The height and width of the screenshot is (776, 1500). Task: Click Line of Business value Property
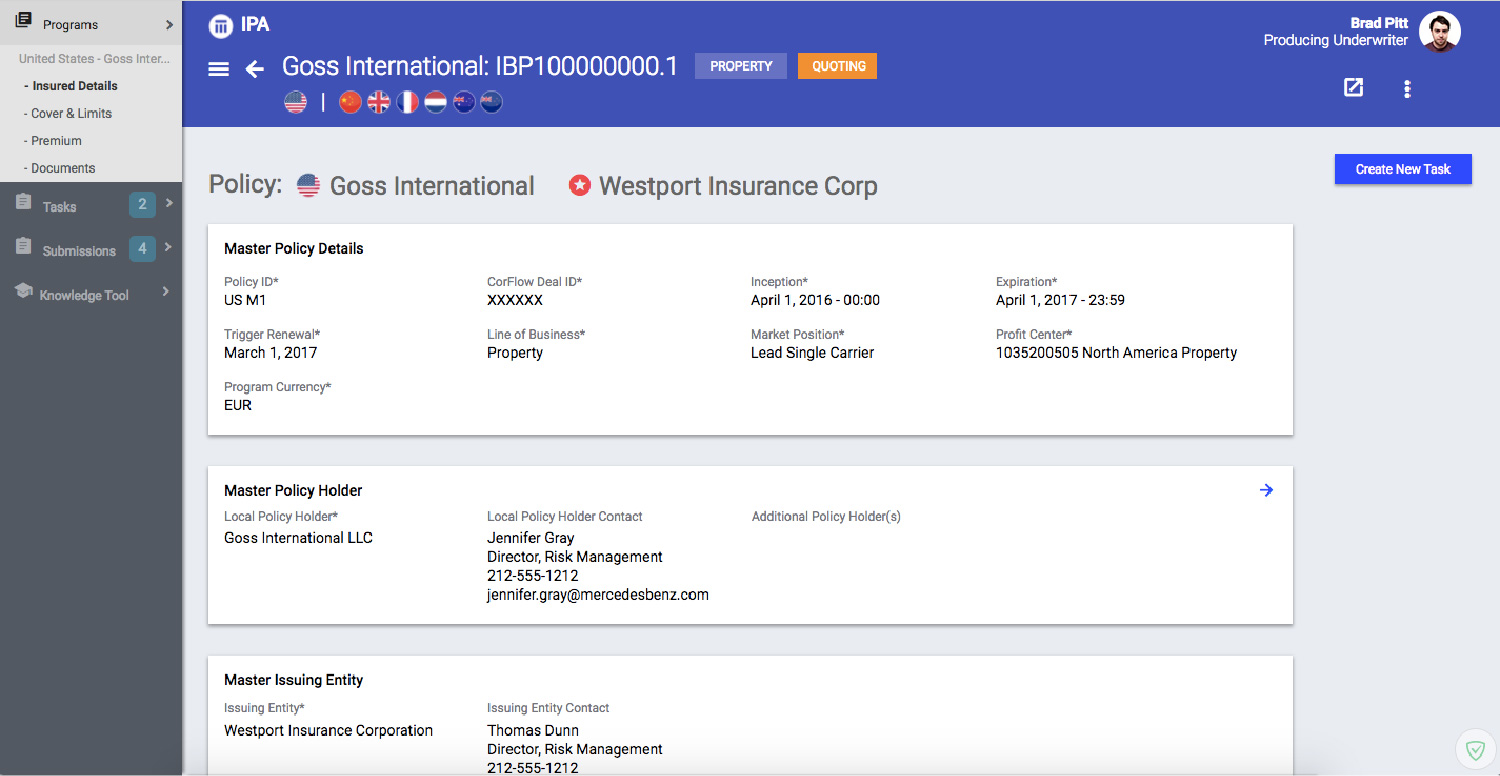515,353
